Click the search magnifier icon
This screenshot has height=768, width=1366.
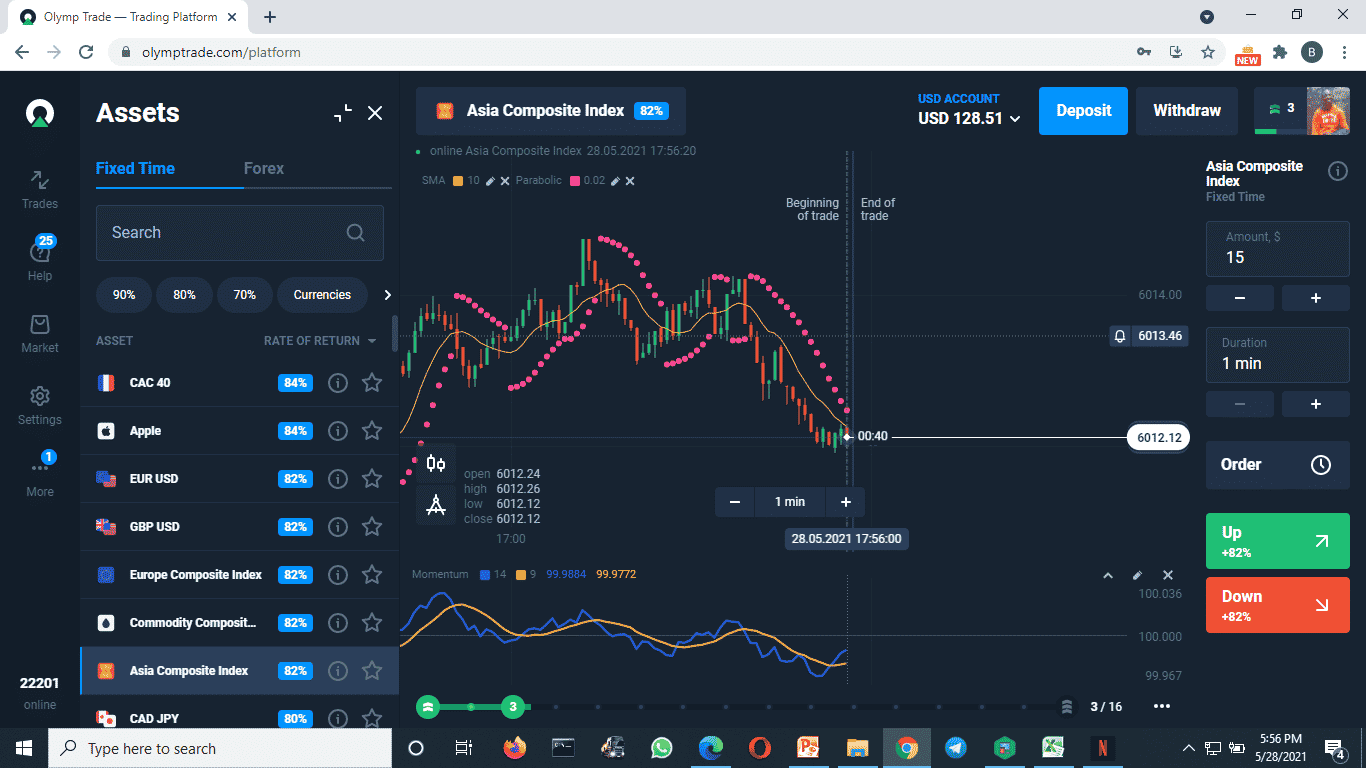pos(355,233)
